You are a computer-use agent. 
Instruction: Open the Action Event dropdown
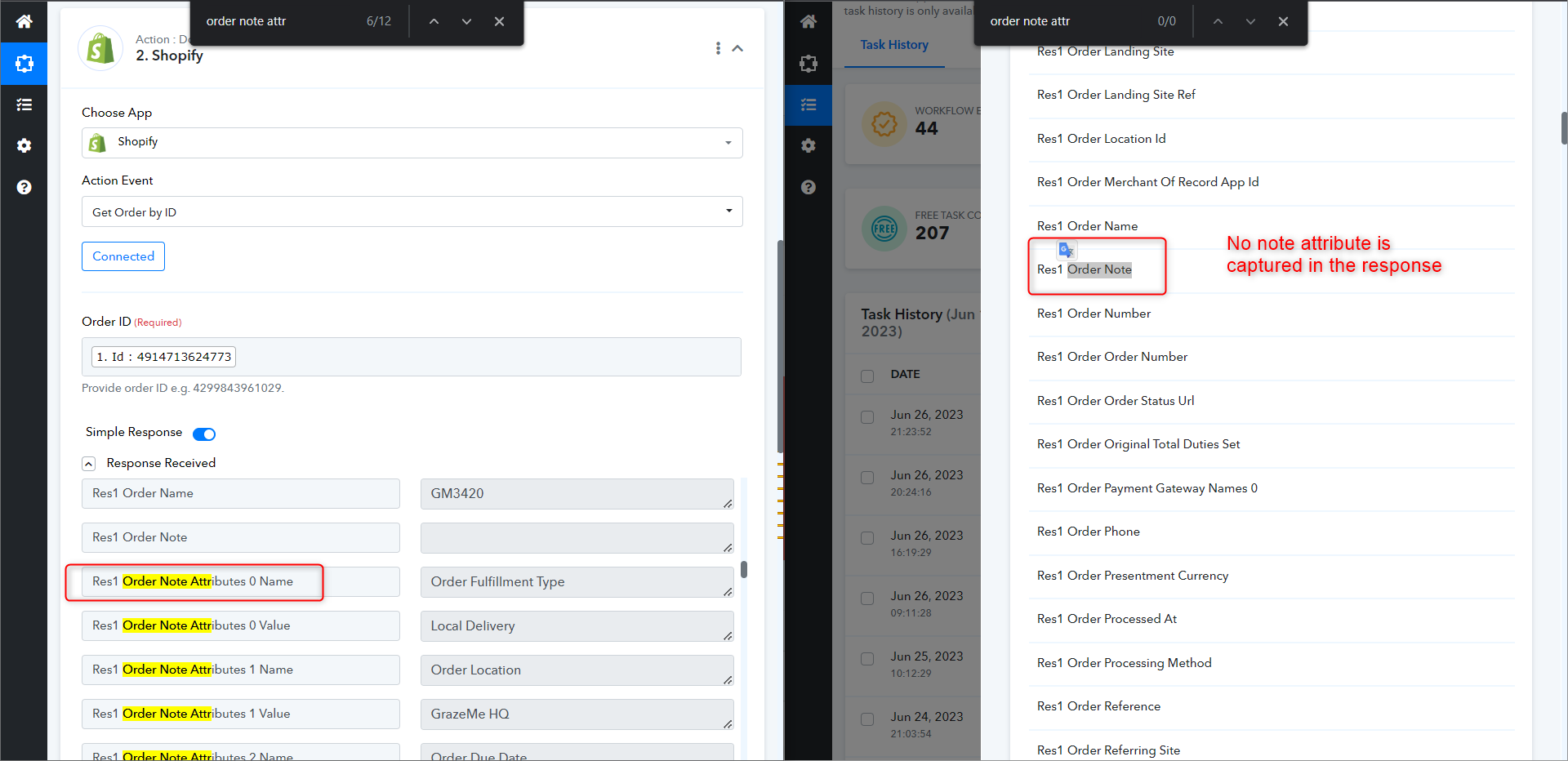click(x=412, y=211)
